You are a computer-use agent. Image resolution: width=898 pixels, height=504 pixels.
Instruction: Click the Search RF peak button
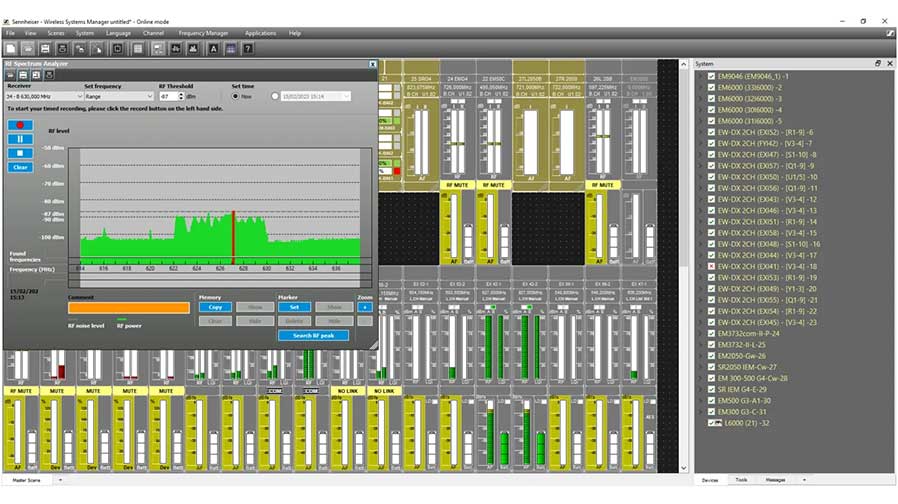click(x=313, y=336)
